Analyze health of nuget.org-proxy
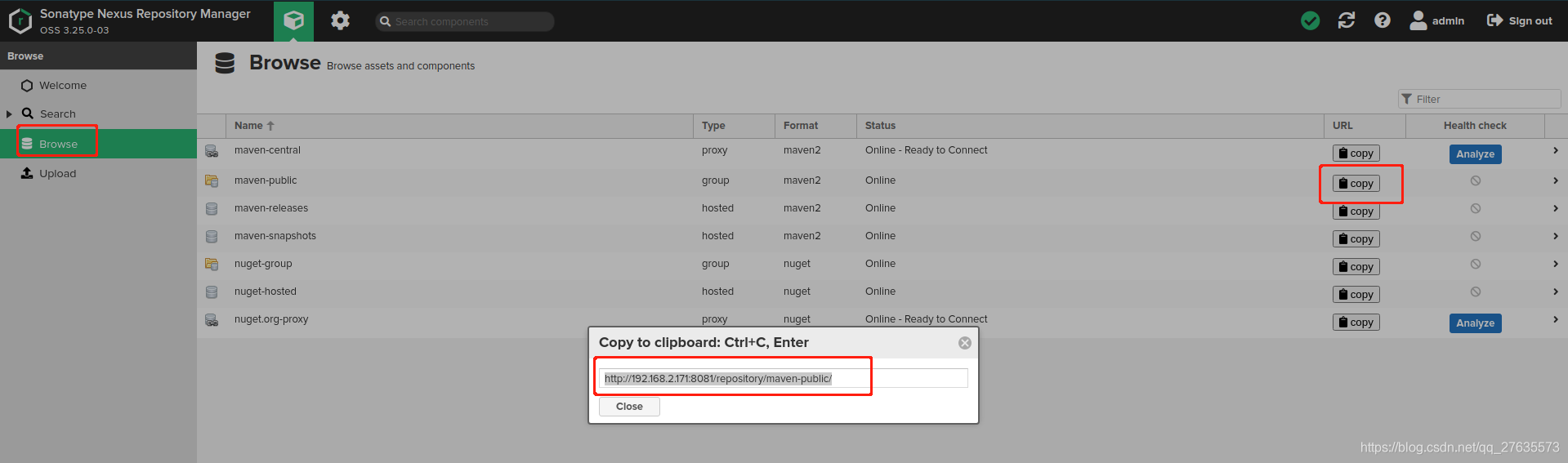 1475,323
